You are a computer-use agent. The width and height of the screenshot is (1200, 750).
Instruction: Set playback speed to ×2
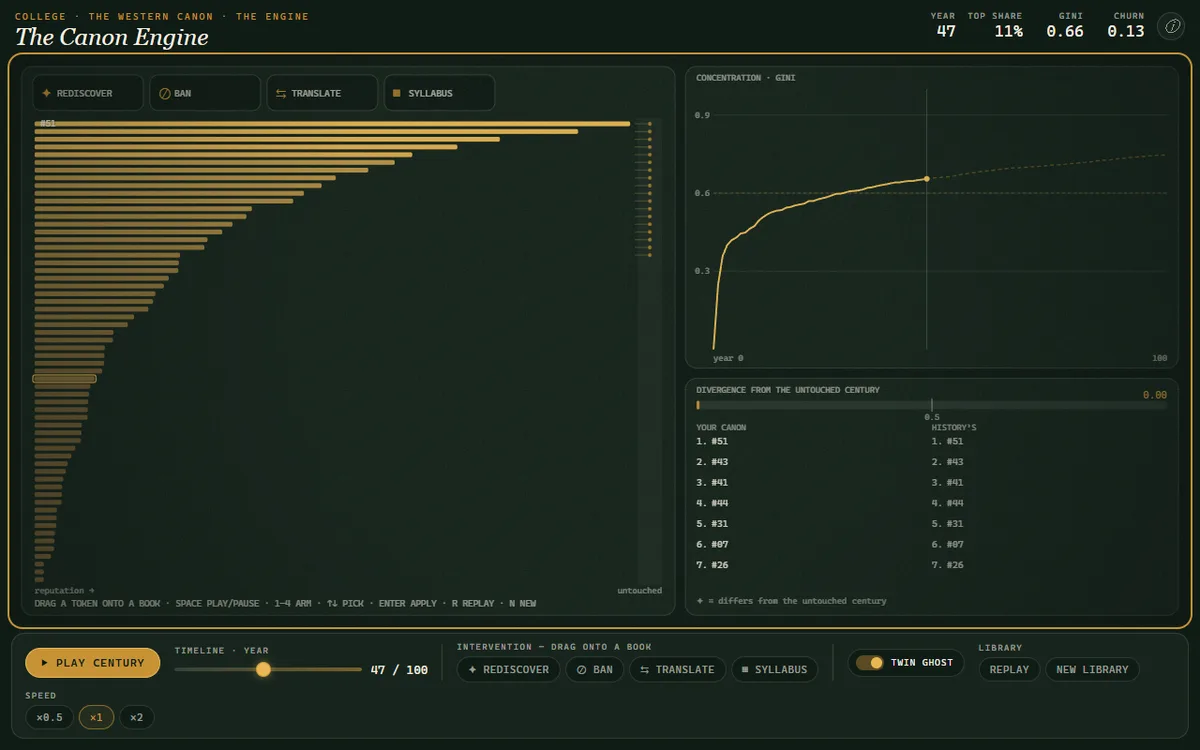click(x=137, y=717)
